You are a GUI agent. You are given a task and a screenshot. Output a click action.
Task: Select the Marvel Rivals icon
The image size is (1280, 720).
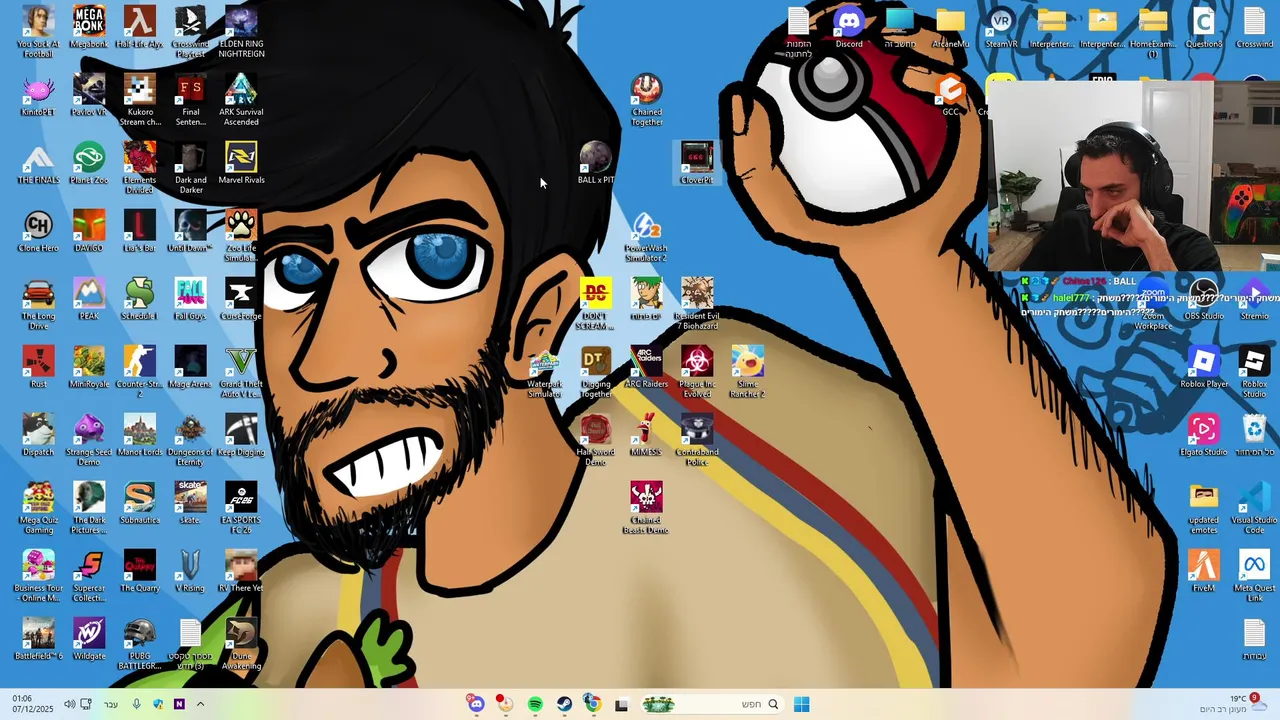[241, 163]
